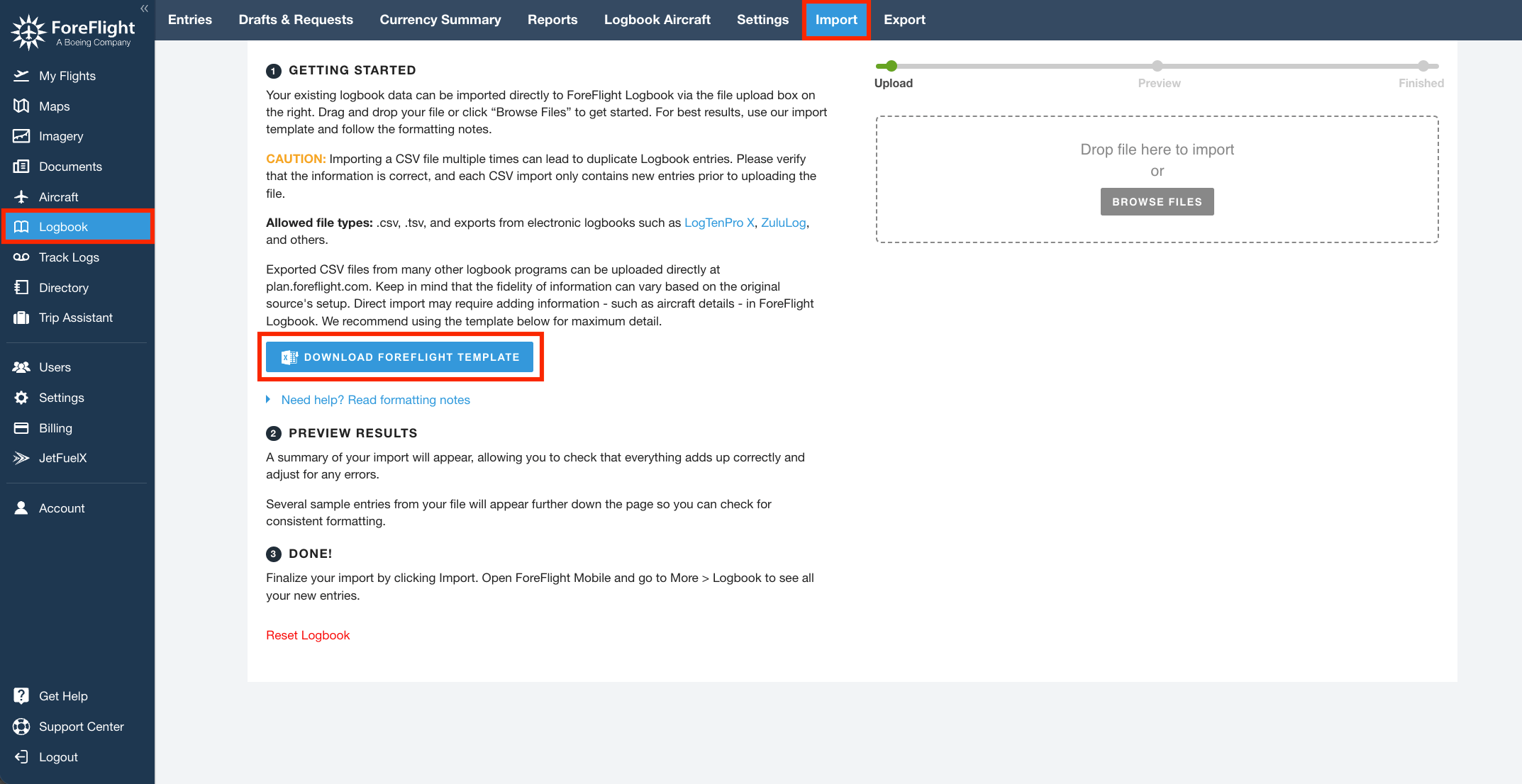
Task: Click the Preview step on progress bar
Action: coord(1157,67)
